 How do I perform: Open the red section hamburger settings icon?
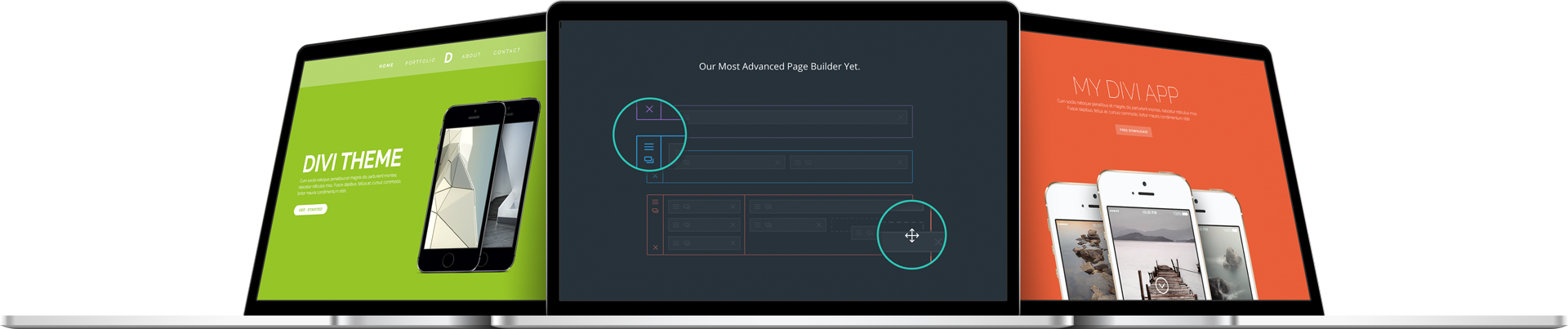pos(655,202)
